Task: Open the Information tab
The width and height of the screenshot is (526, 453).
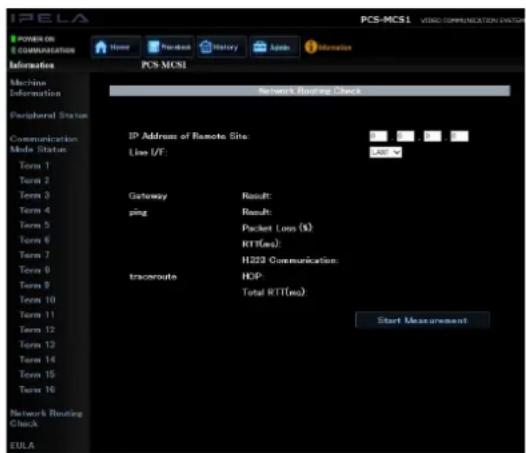Action: (328, 47)
